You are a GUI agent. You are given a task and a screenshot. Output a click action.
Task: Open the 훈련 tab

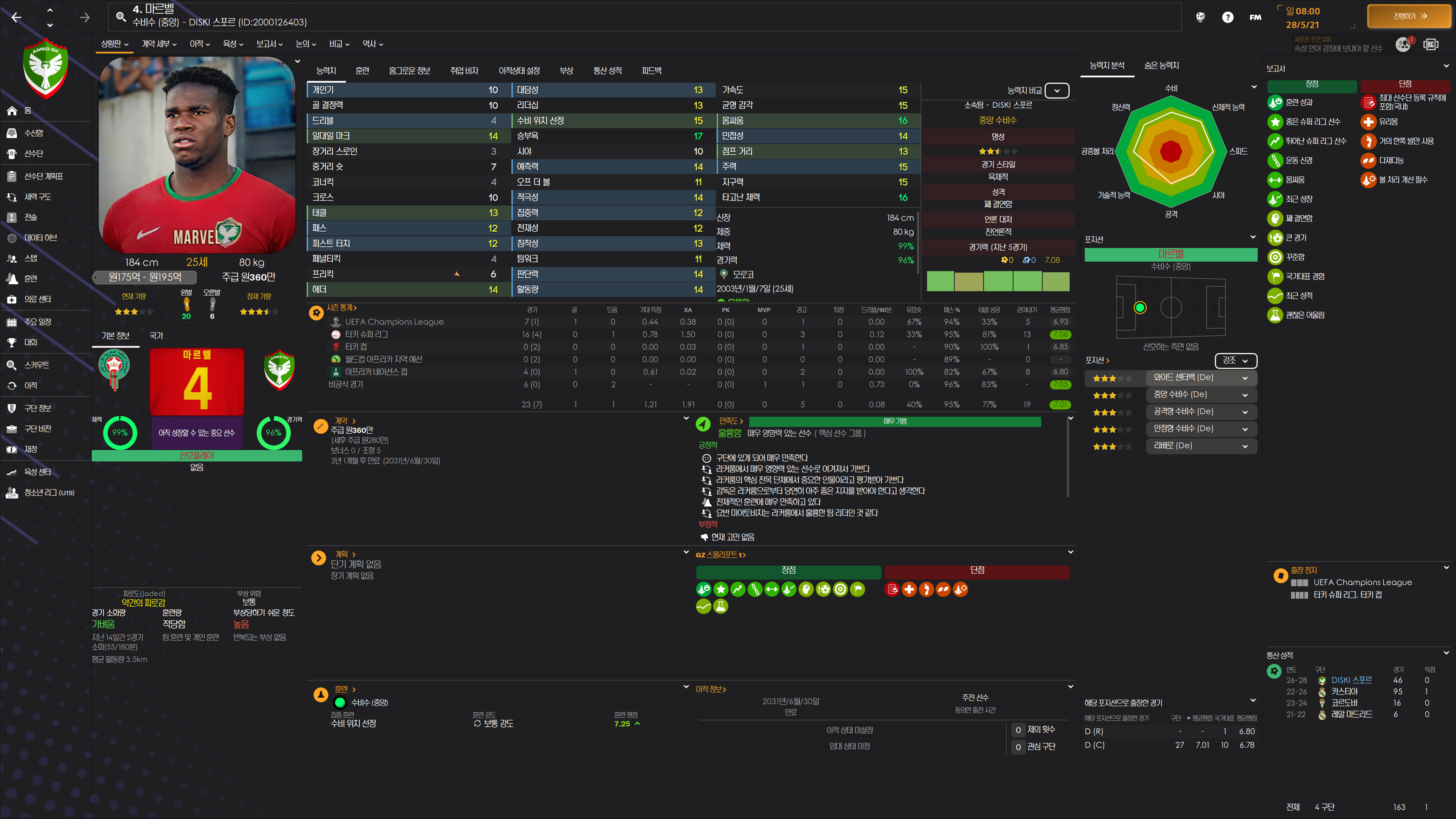(x=362, y=71)
